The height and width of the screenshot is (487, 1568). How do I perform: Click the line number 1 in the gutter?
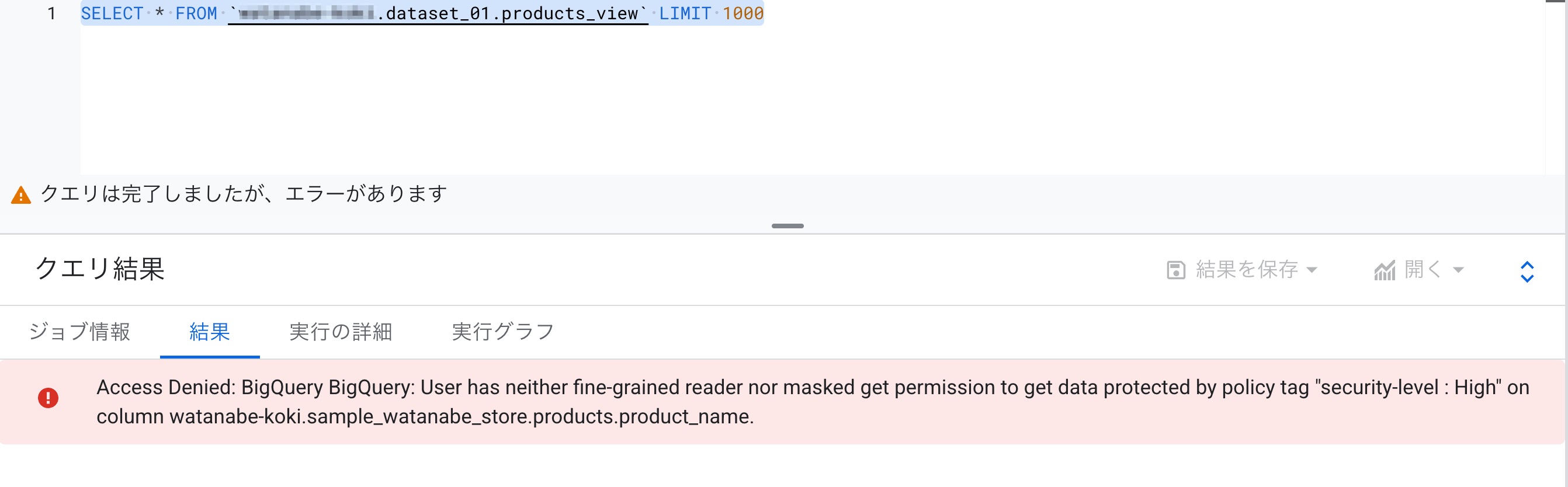click(52, 13)
